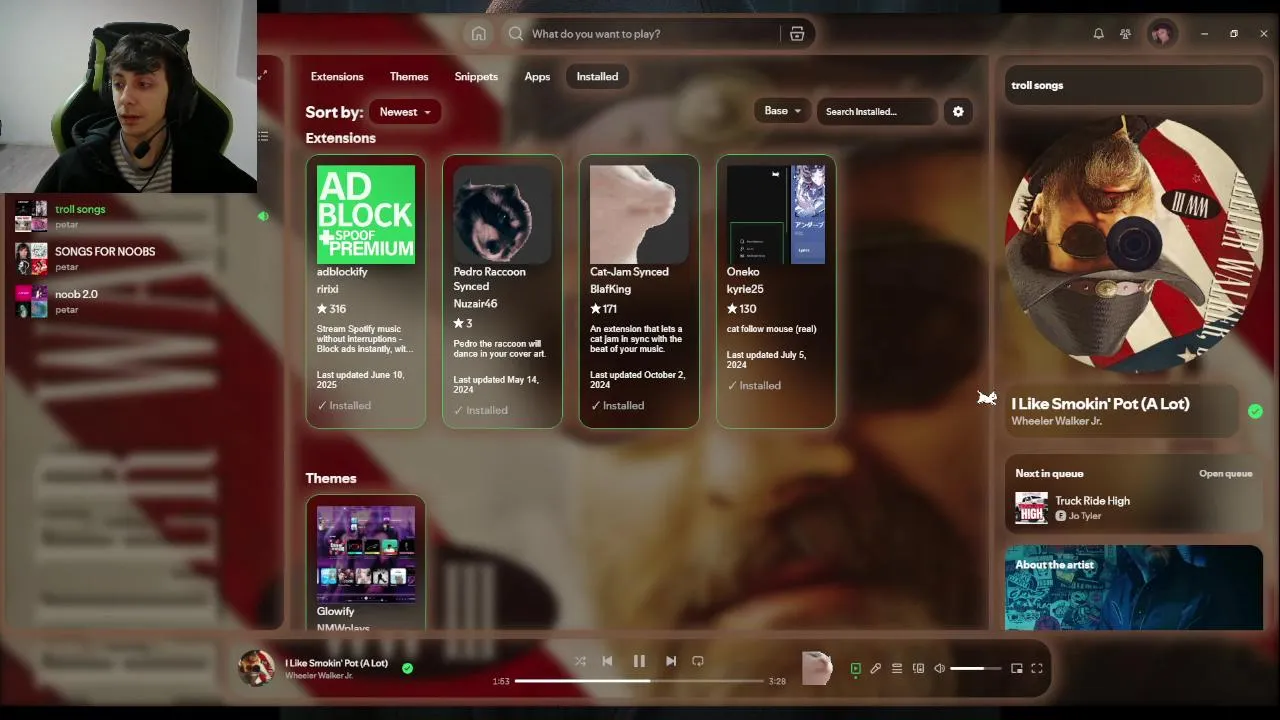The height and width of the screenshot is (720, 1280).
Task: Open Connect to a device icon
Action: click(918, 669)
